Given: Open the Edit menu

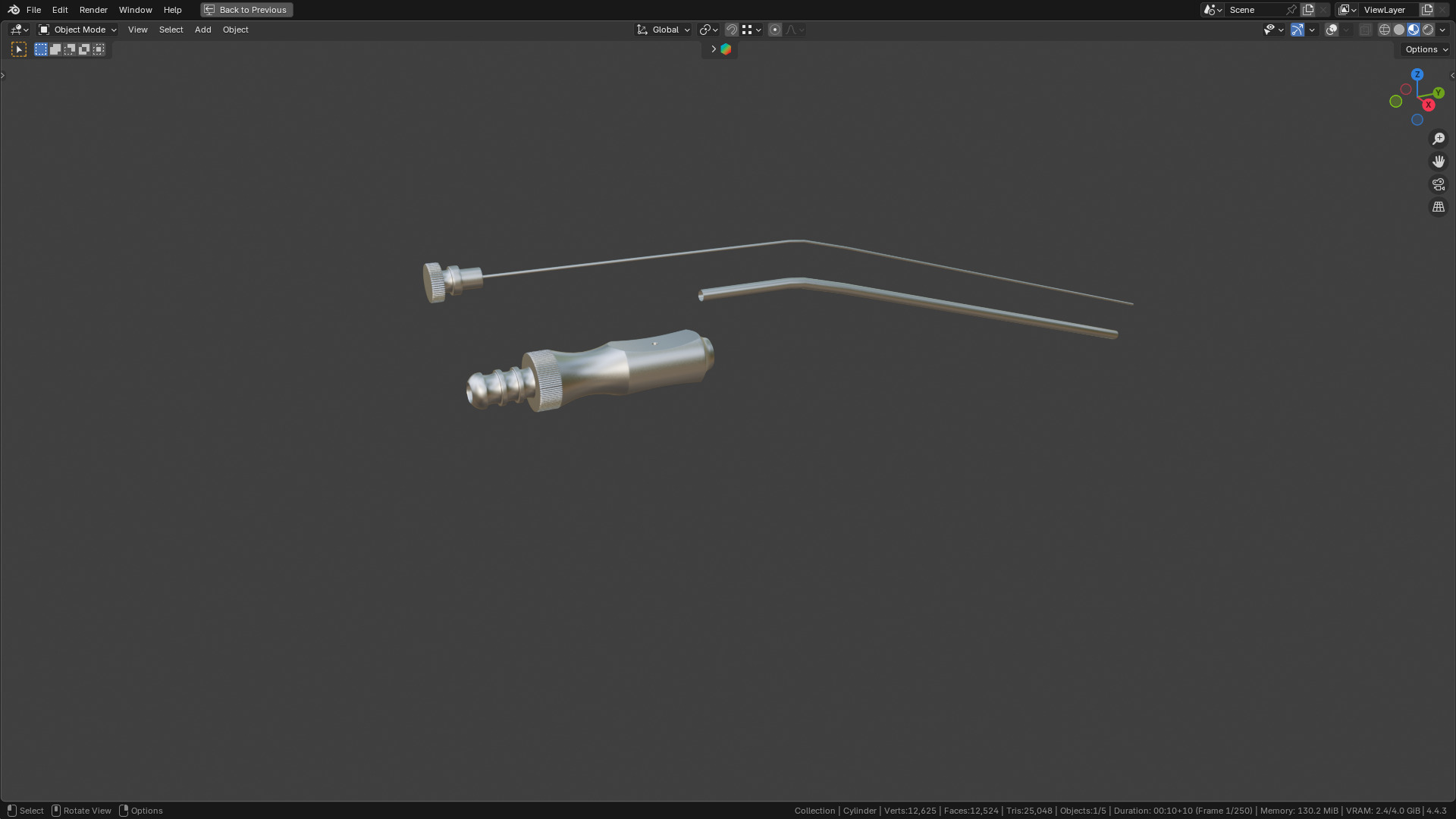Looking at the screenshot, I should click(60, 10).
